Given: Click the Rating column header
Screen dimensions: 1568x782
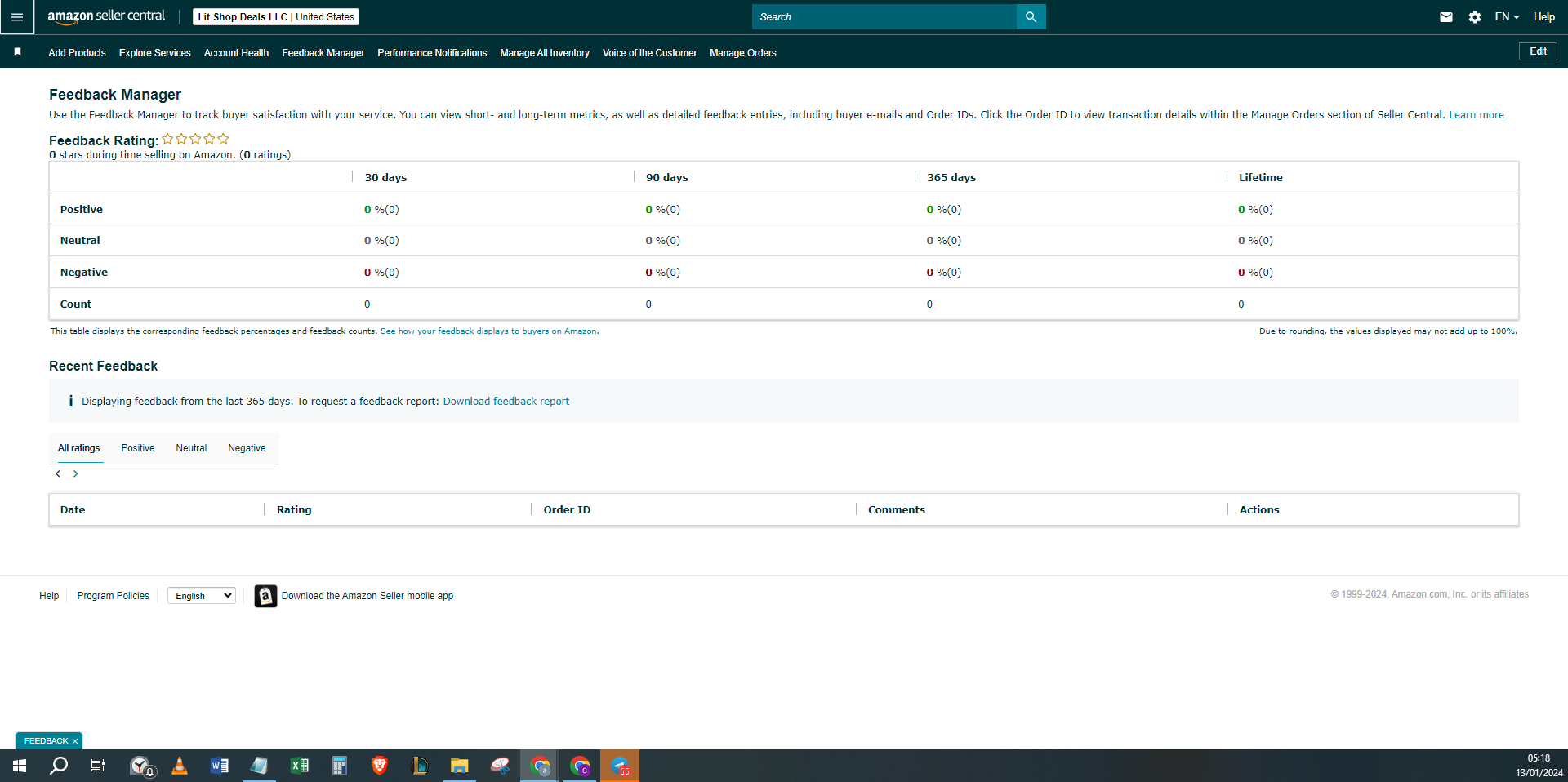Looking at the screenshot, I should coord(294,509).
